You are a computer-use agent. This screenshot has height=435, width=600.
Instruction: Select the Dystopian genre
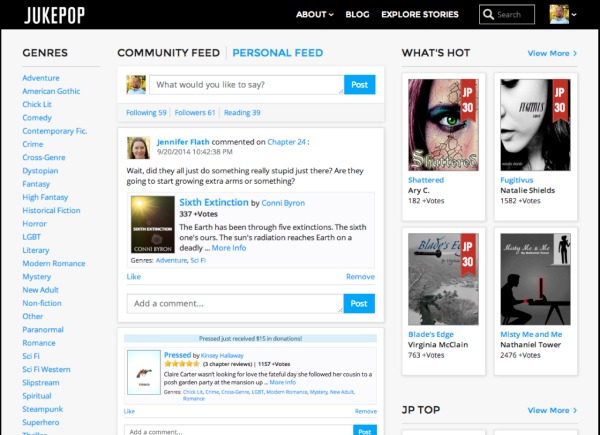tap(40, 171)
